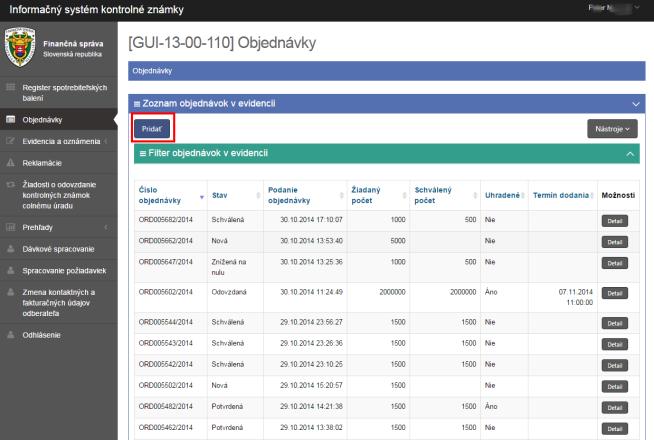Screen dimensions: 654x440
Task: Click the Zmena kontaktných údajov user icon
Action: [x=11, y=292]
